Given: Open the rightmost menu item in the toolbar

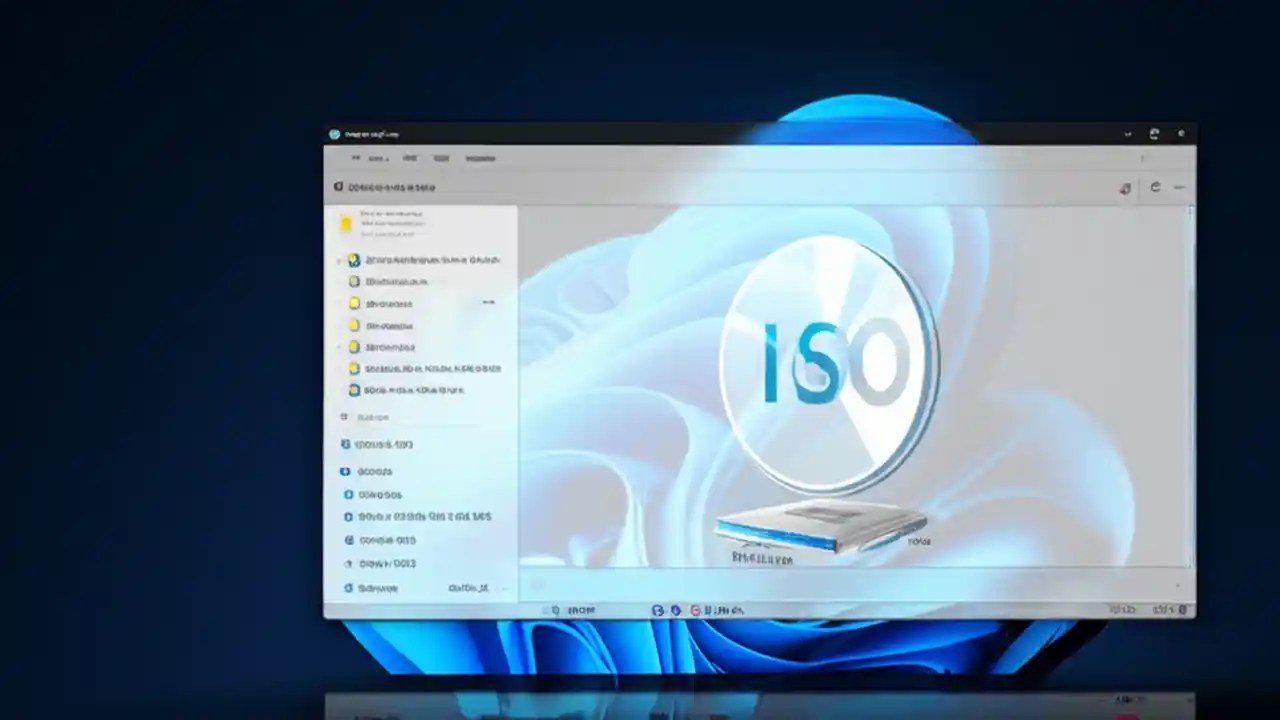Looking at the screenshot, I should 480,158.
